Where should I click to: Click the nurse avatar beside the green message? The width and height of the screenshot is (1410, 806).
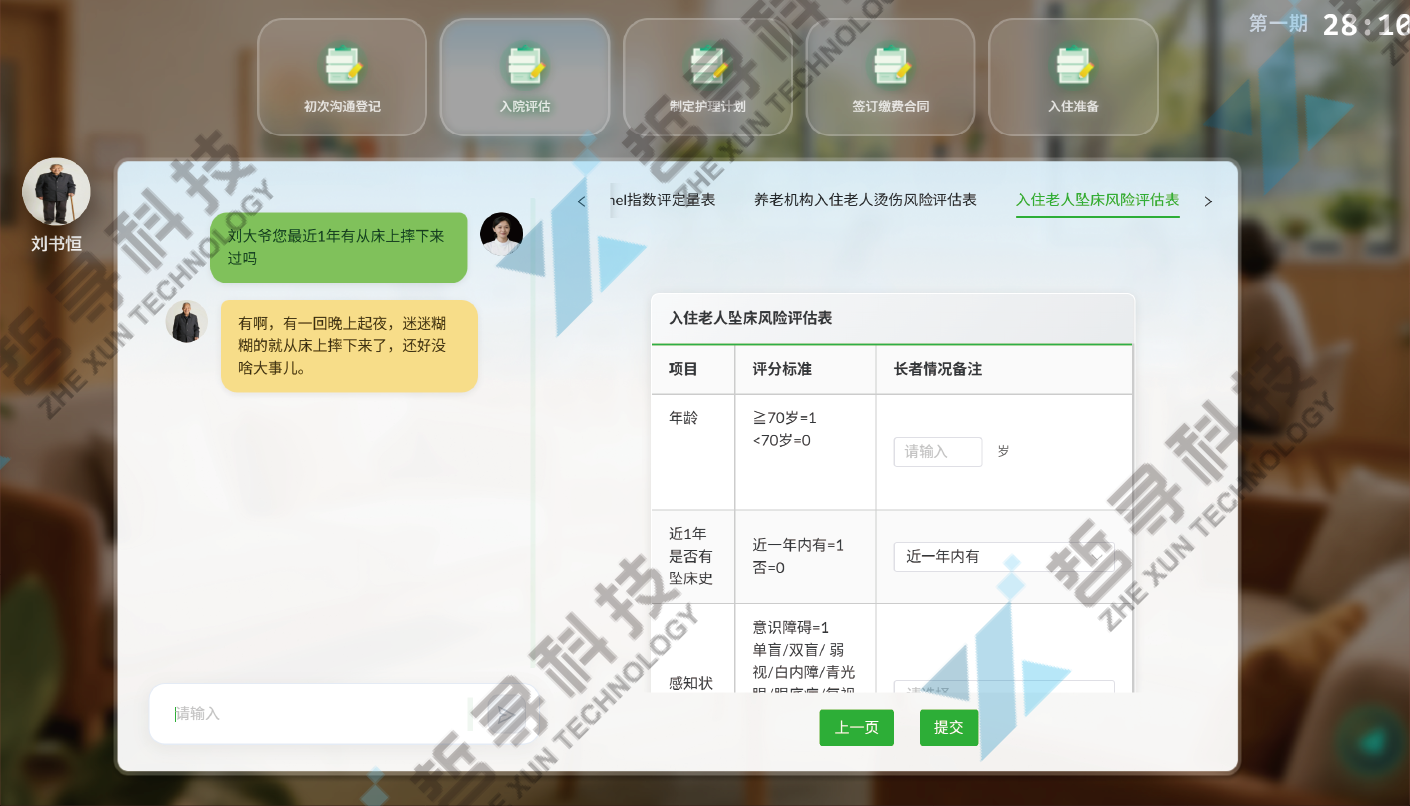pos(501,234)
